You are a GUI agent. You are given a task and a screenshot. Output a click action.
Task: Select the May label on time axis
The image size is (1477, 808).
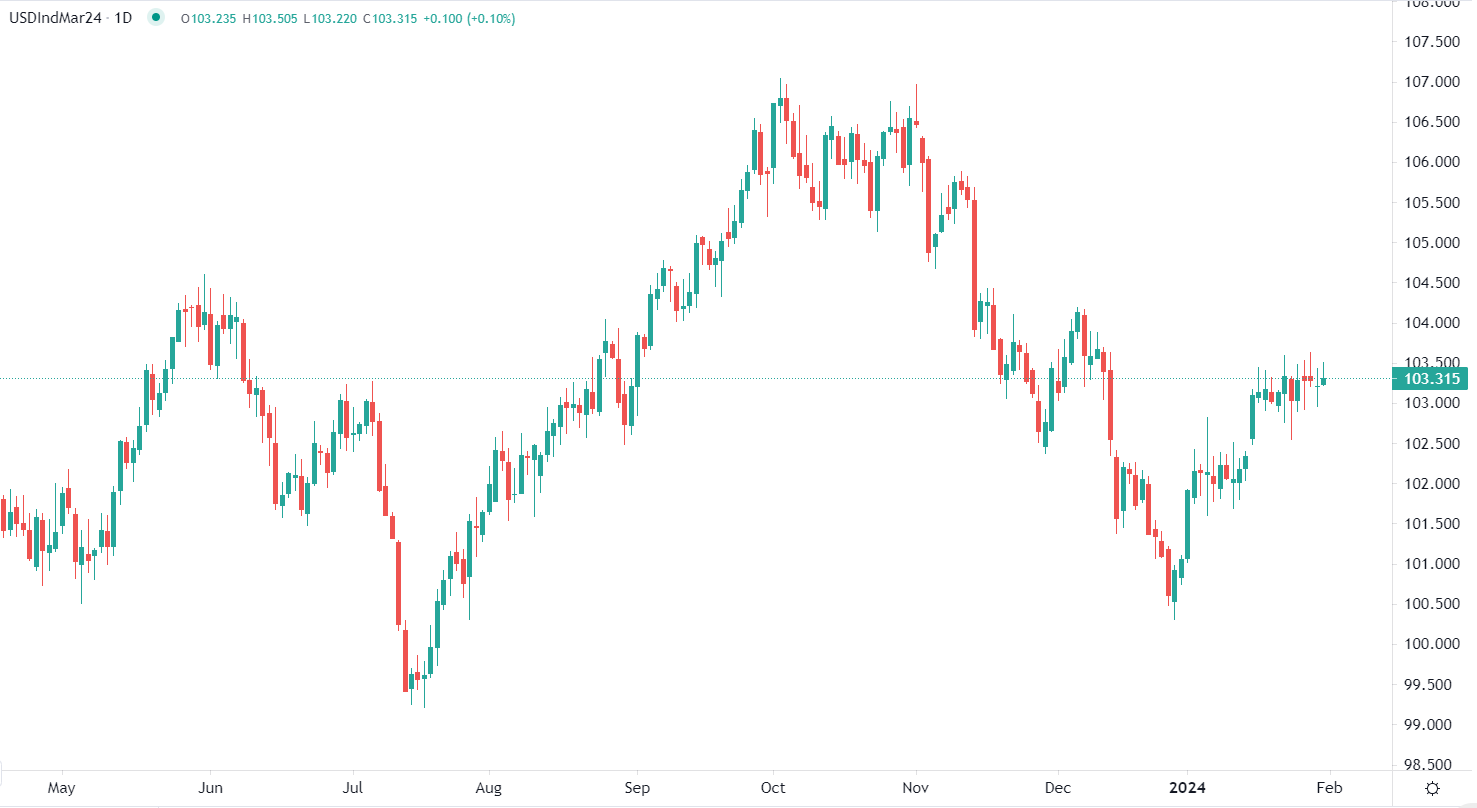coord(62,787)
